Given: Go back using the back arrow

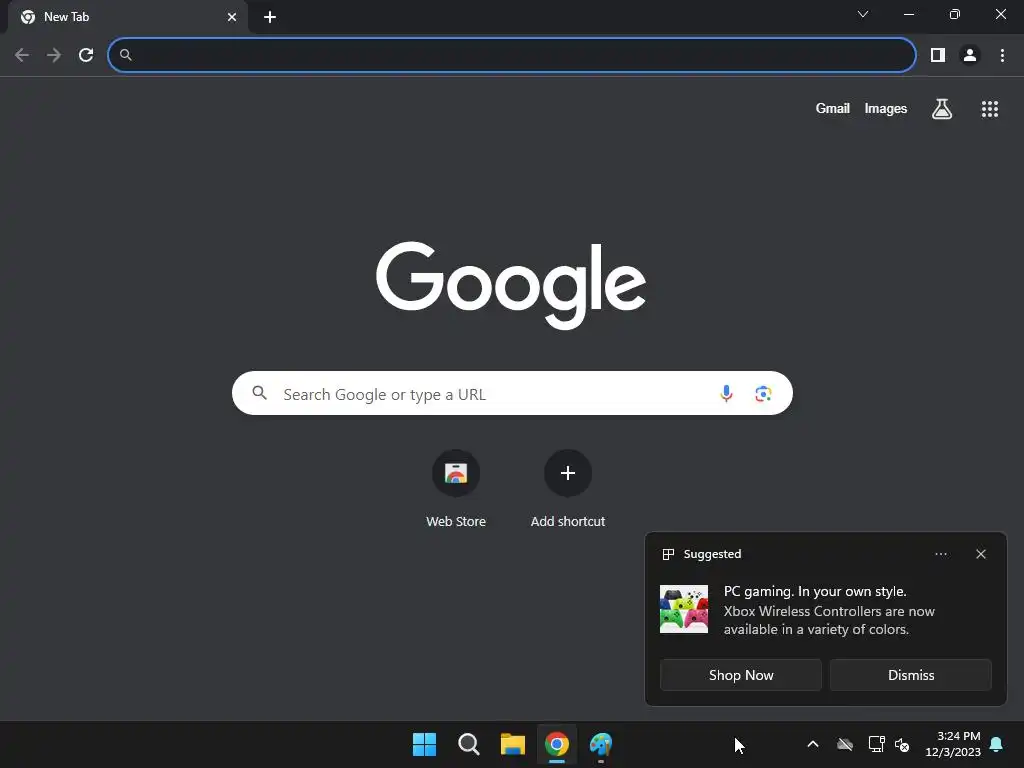Looking at the screenshot, I should (22, 55).
